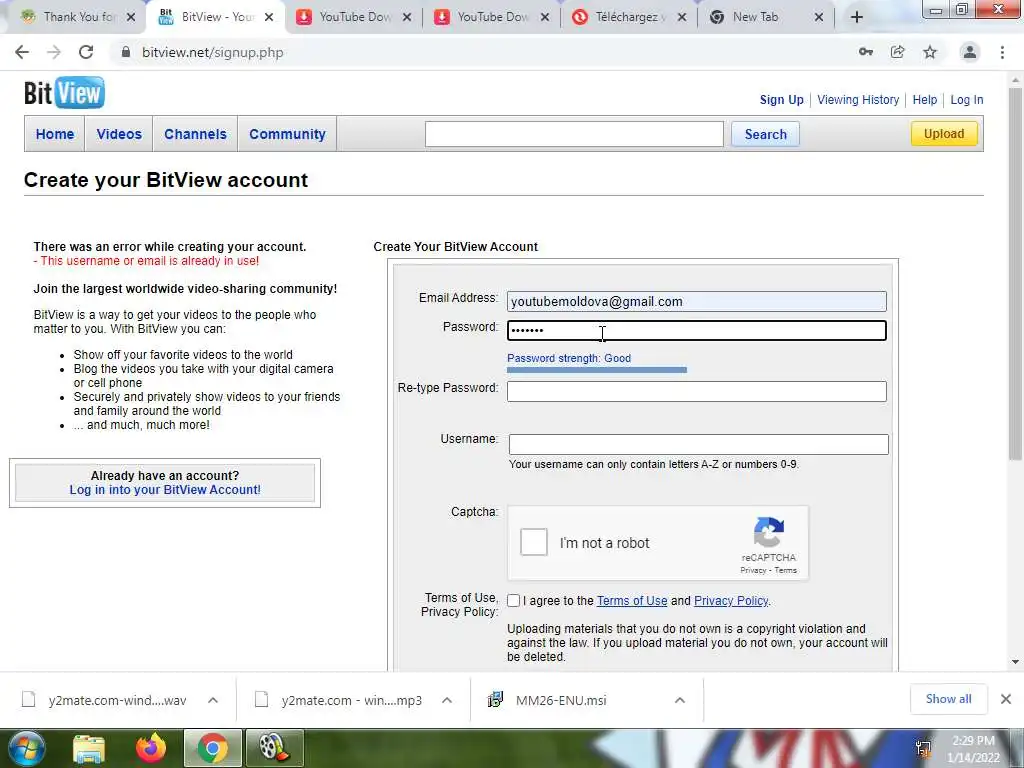
Task: Open the Chrome three-dot menu
Action: tap(1002, 52)
